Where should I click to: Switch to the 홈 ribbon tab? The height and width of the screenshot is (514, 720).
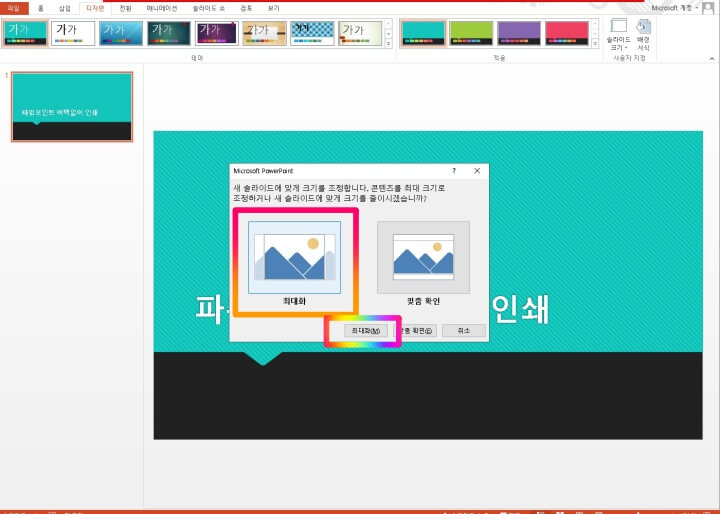coord(40,8)
